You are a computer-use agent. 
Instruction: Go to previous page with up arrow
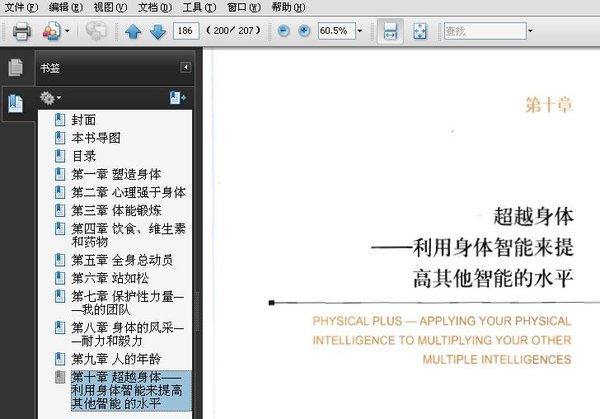click(x=133, y=31)
